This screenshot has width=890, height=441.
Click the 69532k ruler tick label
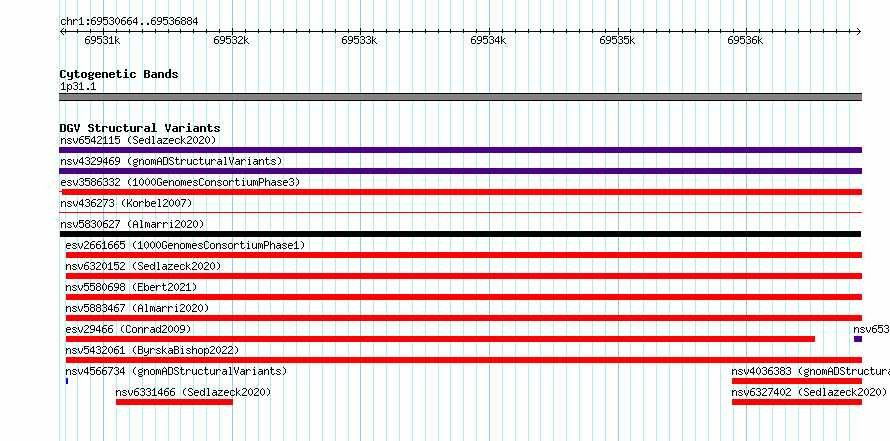click(231, 40)
